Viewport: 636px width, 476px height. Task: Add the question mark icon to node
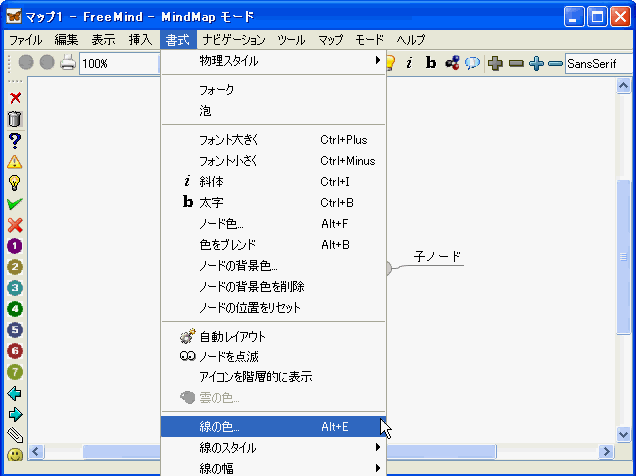[15, 141]
